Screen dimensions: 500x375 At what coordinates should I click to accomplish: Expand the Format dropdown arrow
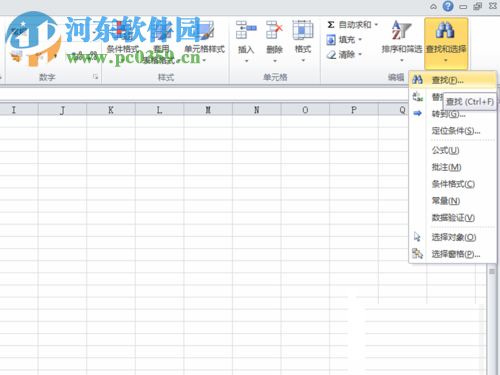click(303, 61)
